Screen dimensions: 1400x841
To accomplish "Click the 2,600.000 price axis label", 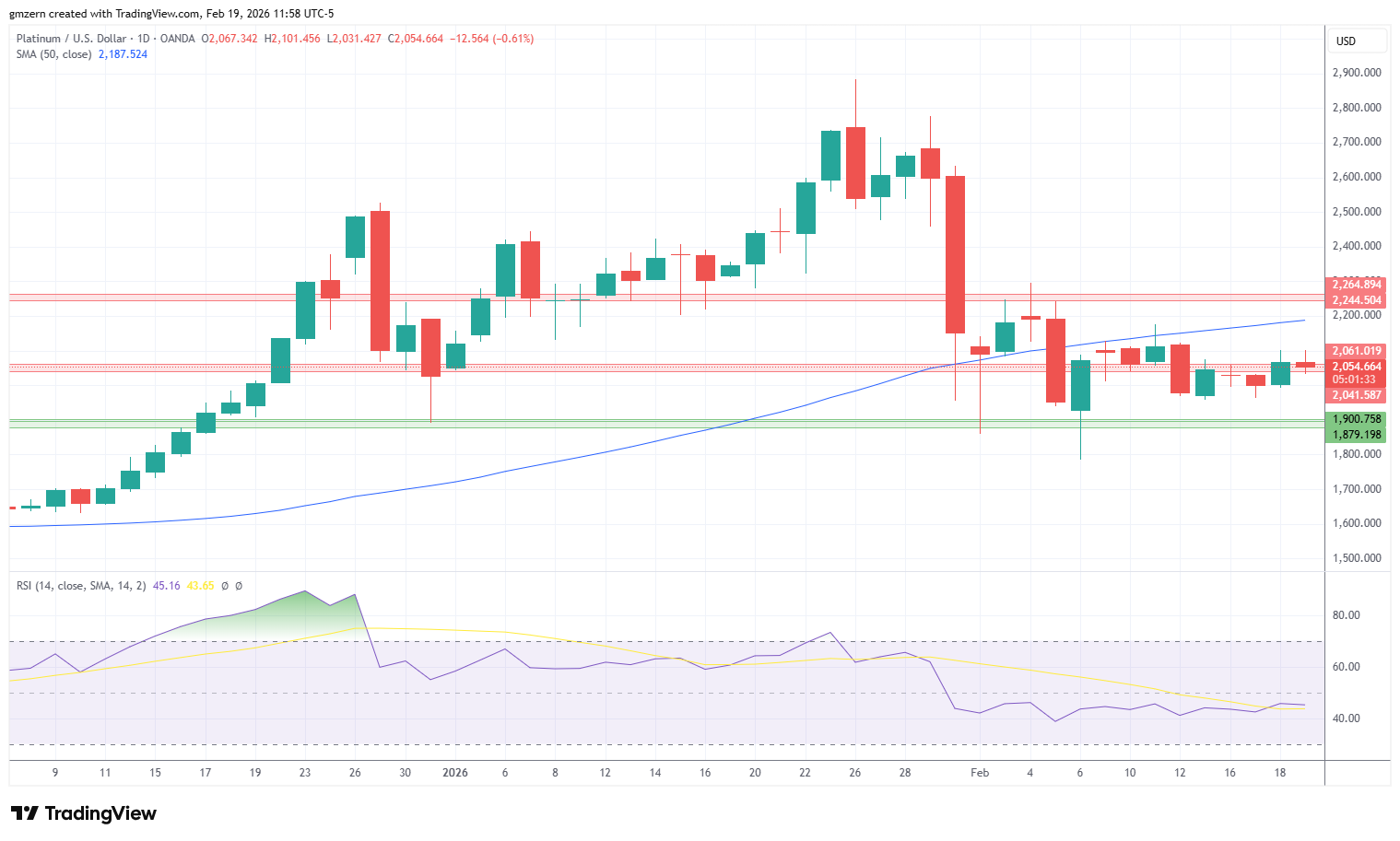I will coord(1357,177).
